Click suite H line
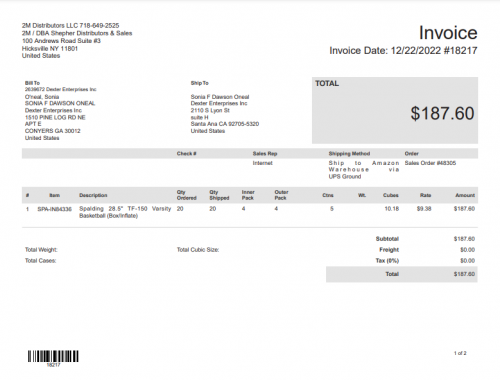This screenshot has height=380, width=500. [199, 117]
